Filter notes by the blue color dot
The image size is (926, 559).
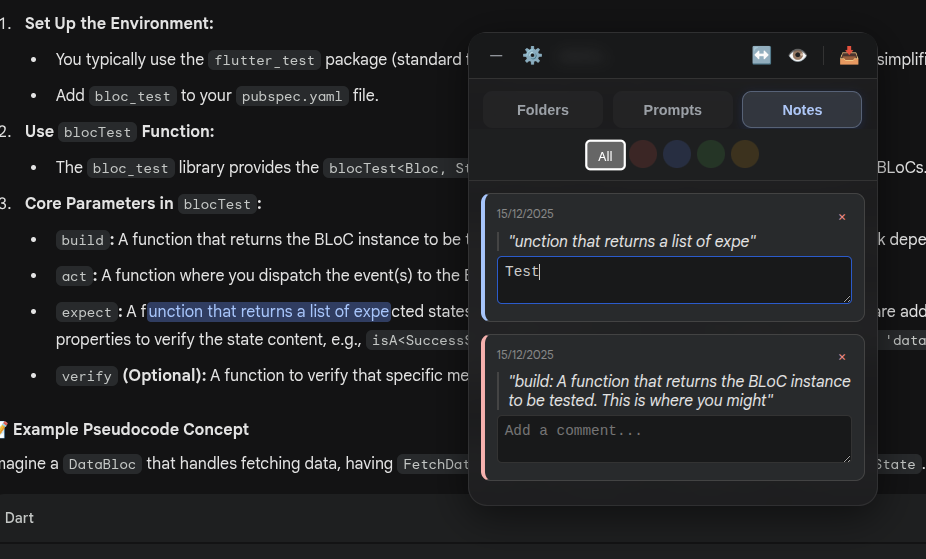tap(677, 155)
